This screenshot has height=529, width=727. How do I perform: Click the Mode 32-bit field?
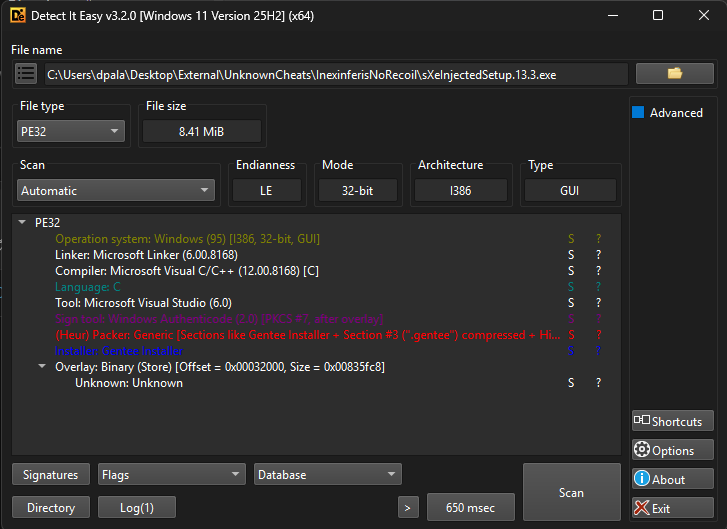tap(357, 191)
